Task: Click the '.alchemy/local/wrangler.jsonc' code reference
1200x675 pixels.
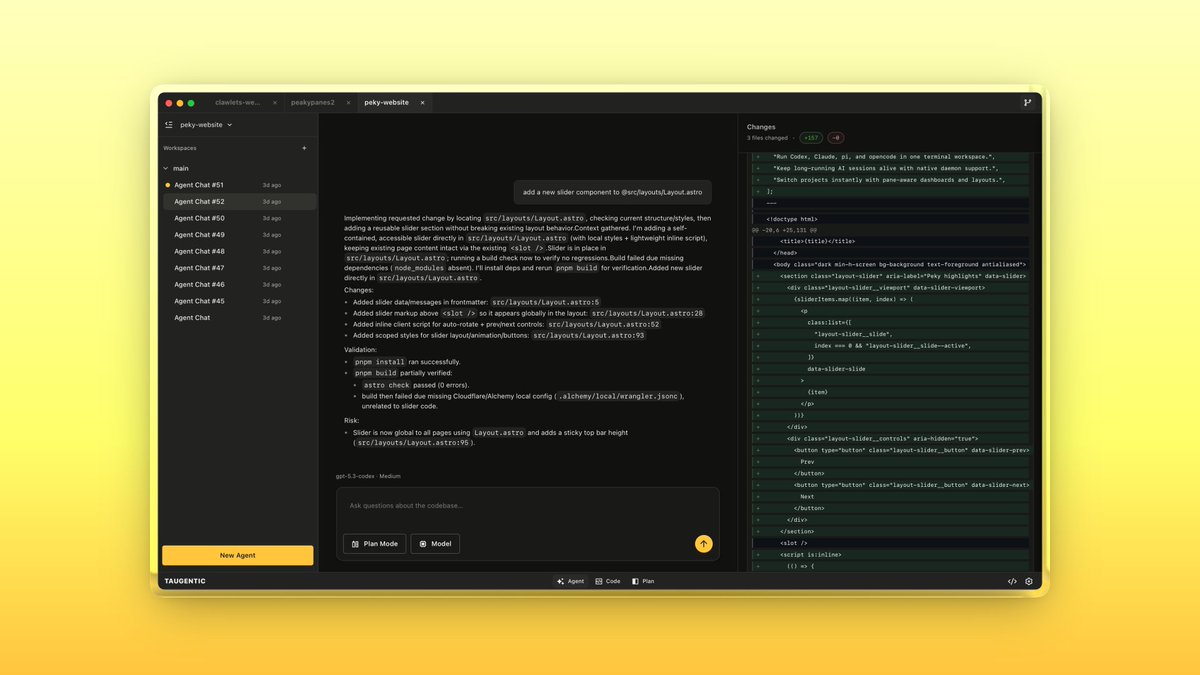Action: 620,396
